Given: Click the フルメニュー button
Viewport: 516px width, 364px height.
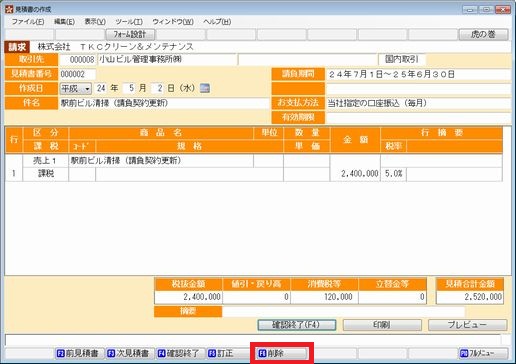Looking at the screenshot, I should point(483,353).
